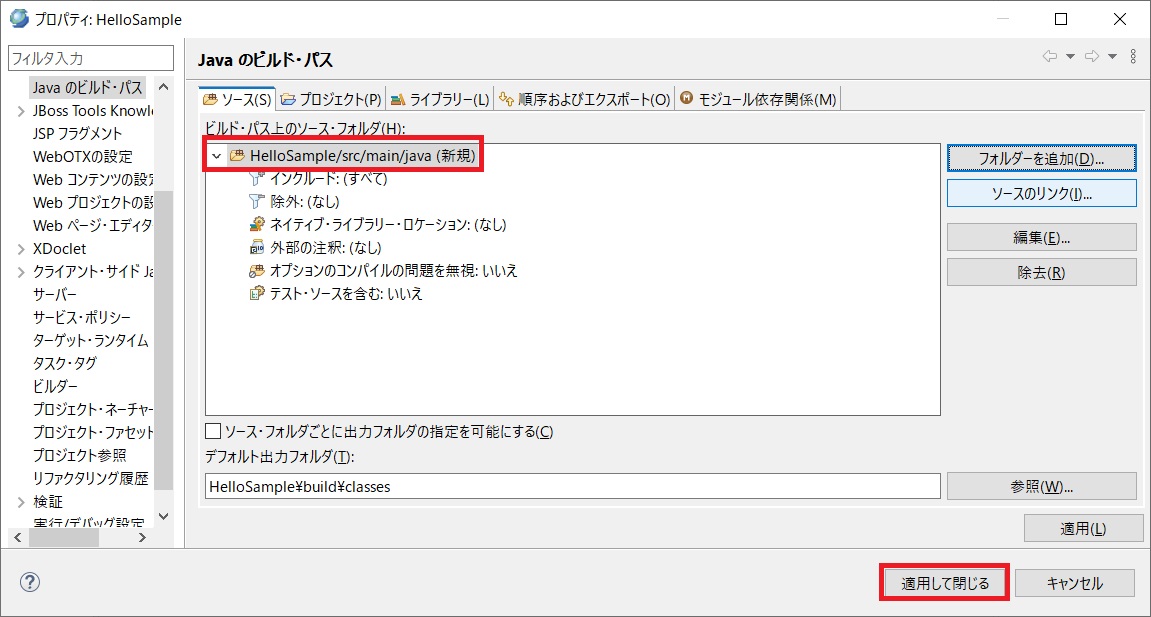The height and width of the screenshot is (617, 1151).
Task: Click the 参照(W)... button
Action: click(1042, 486)
